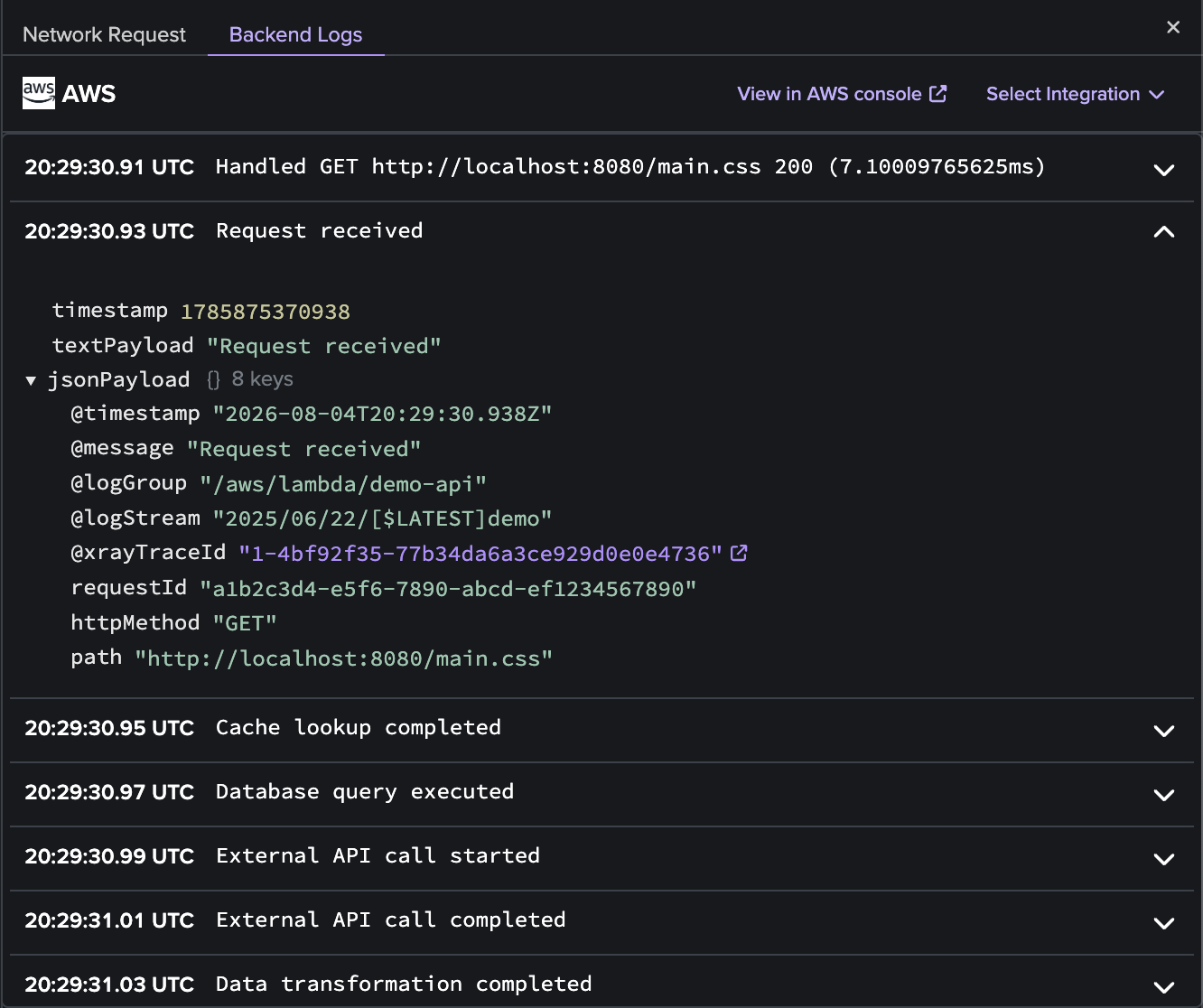Viewport: 1203px width, 1008px height.
Task: Collapse the Request received log entry
Action: click(x=1164, y=232)
